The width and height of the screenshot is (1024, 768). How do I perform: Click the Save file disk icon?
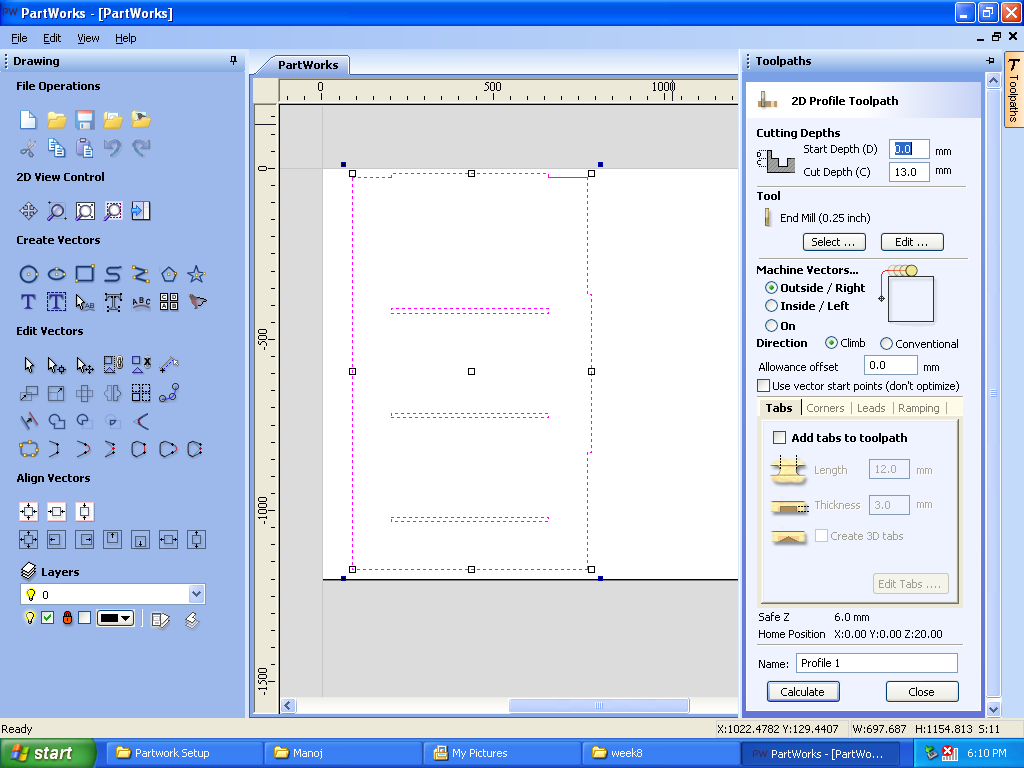pos(84,120)
